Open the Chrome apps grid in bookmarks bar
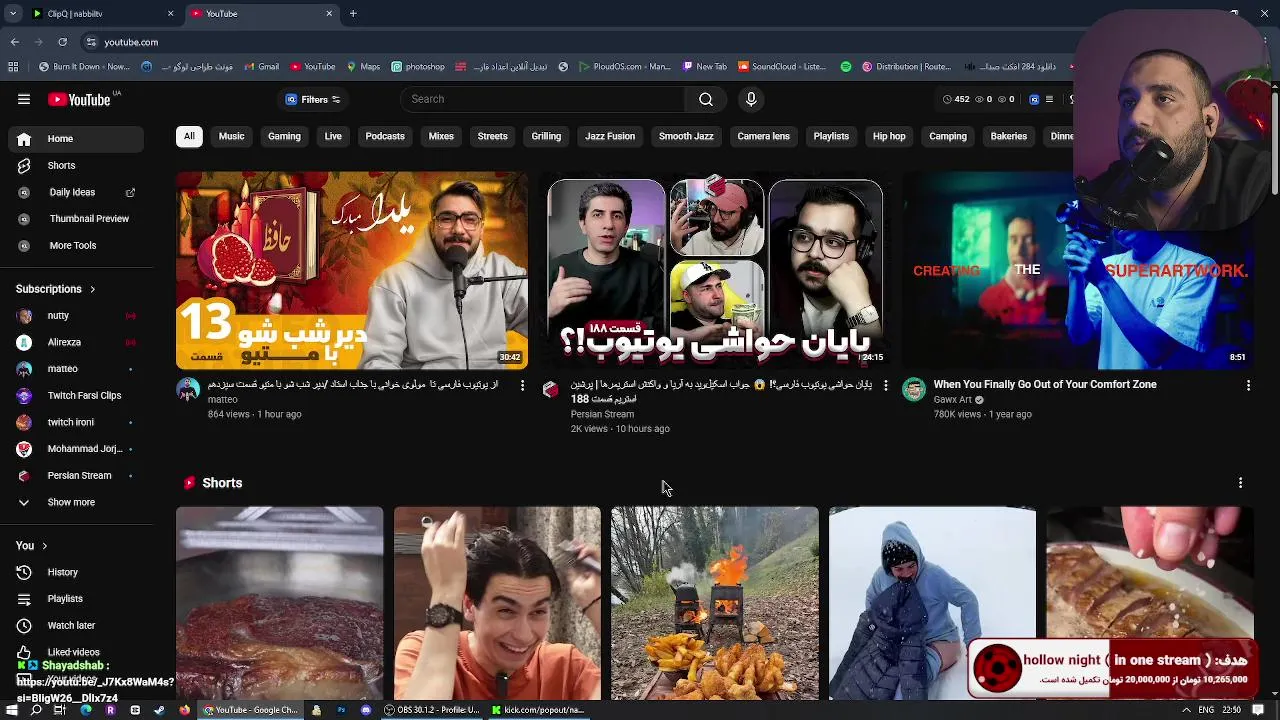Screen dimensions: 1280x720 pos(13,67)
